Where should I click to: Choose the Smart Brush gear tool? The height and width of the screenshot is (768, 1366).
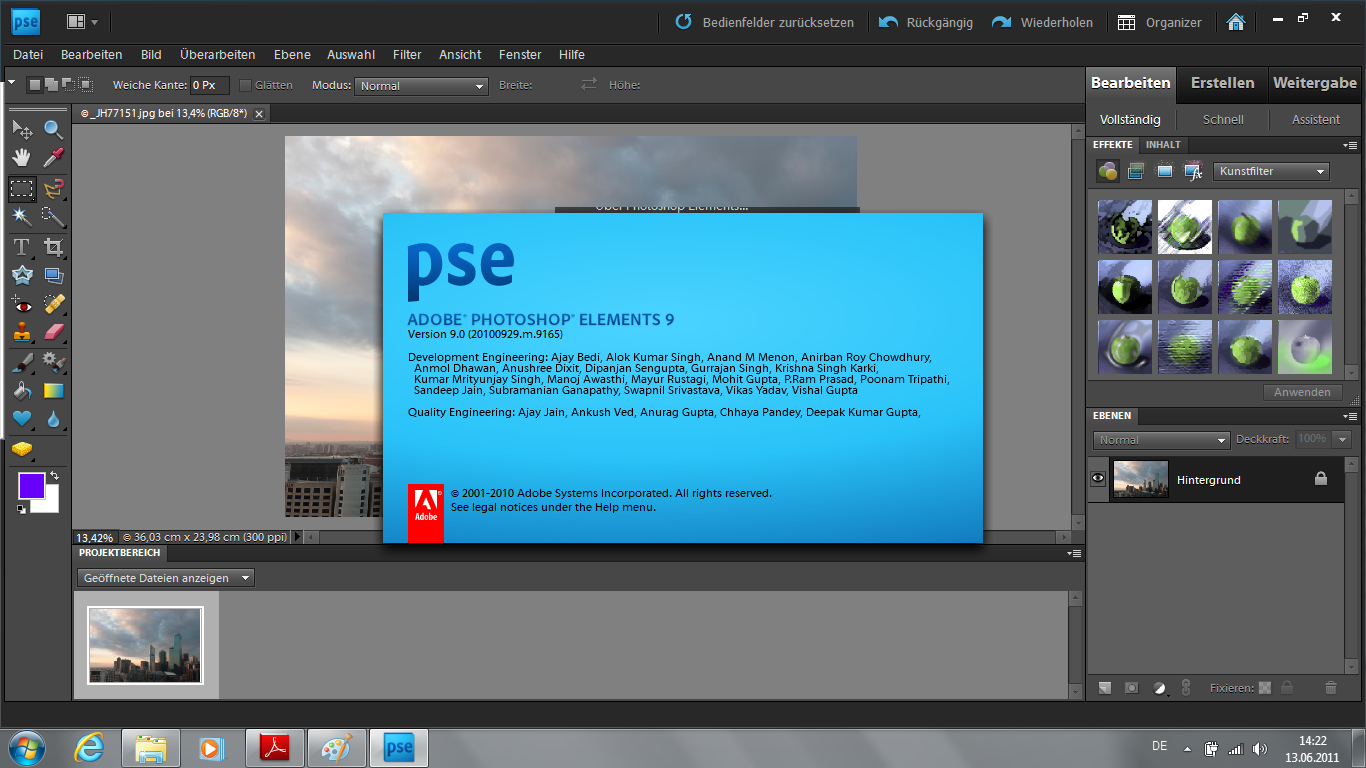[x=53, y=362]
